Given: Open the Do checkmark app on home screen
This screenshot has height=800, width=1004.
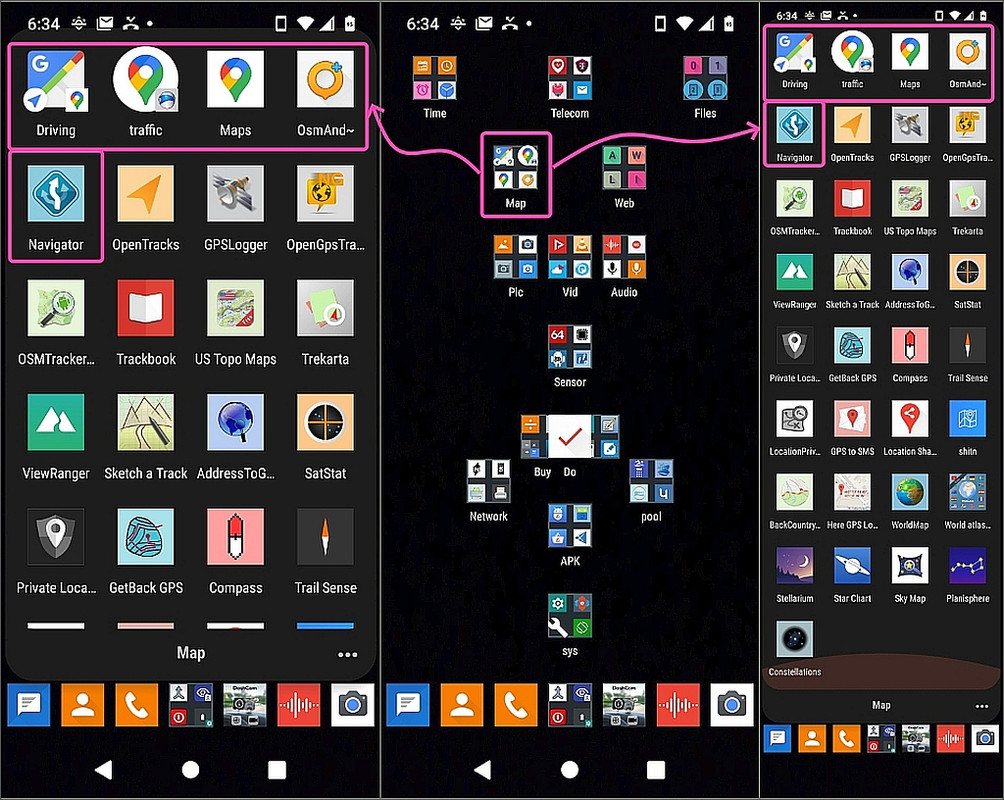Looking at the screenshot, I should pyautogui.click(x=569, y=437).
